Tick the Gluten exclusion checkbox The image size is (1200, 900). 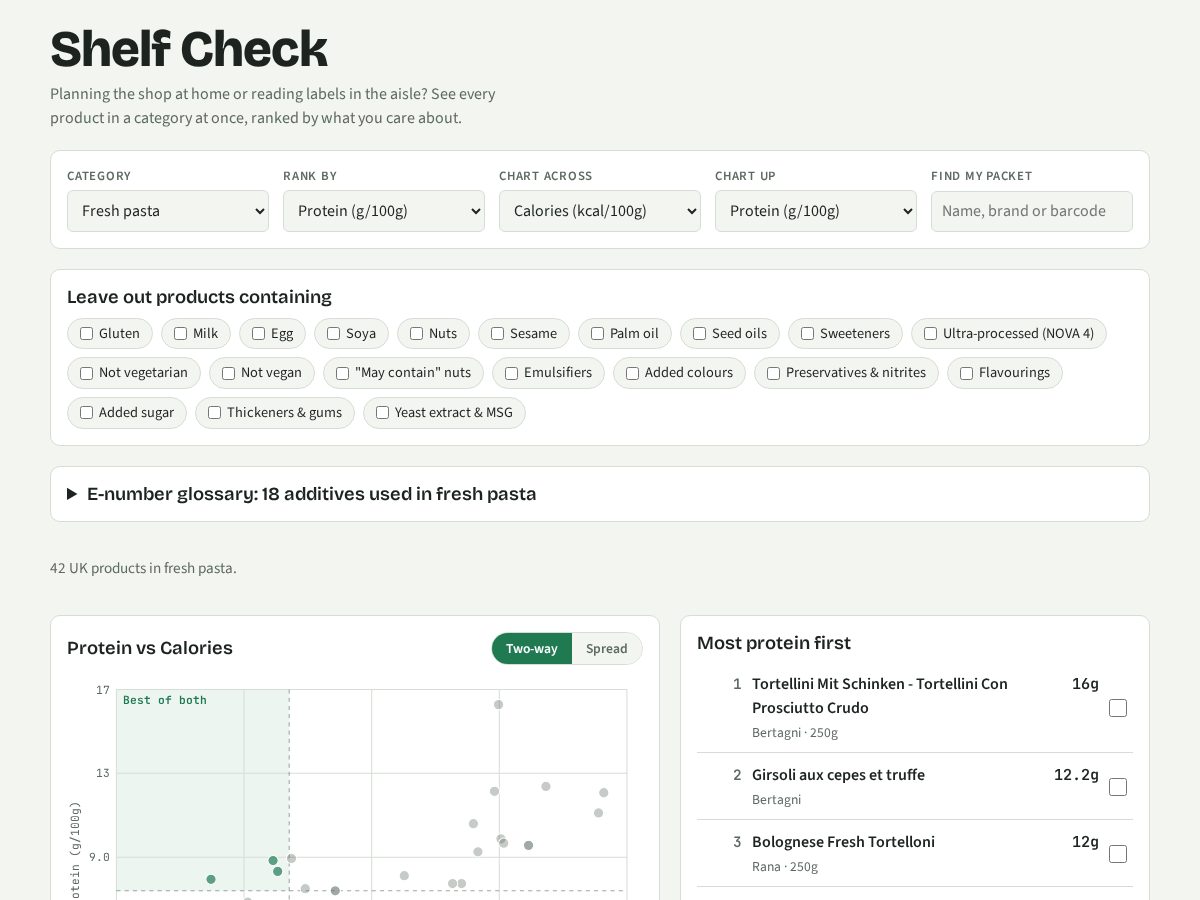click(x=87, y=334)
